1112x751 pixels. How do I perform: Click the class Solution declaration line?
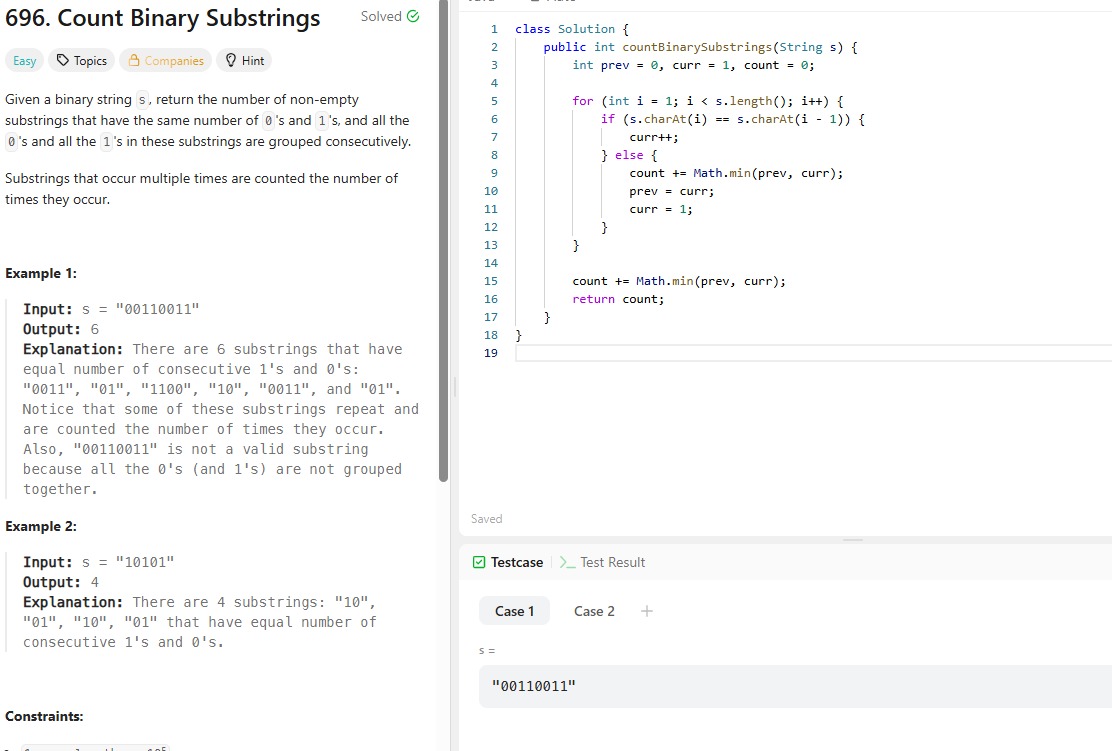coord(572,29)
